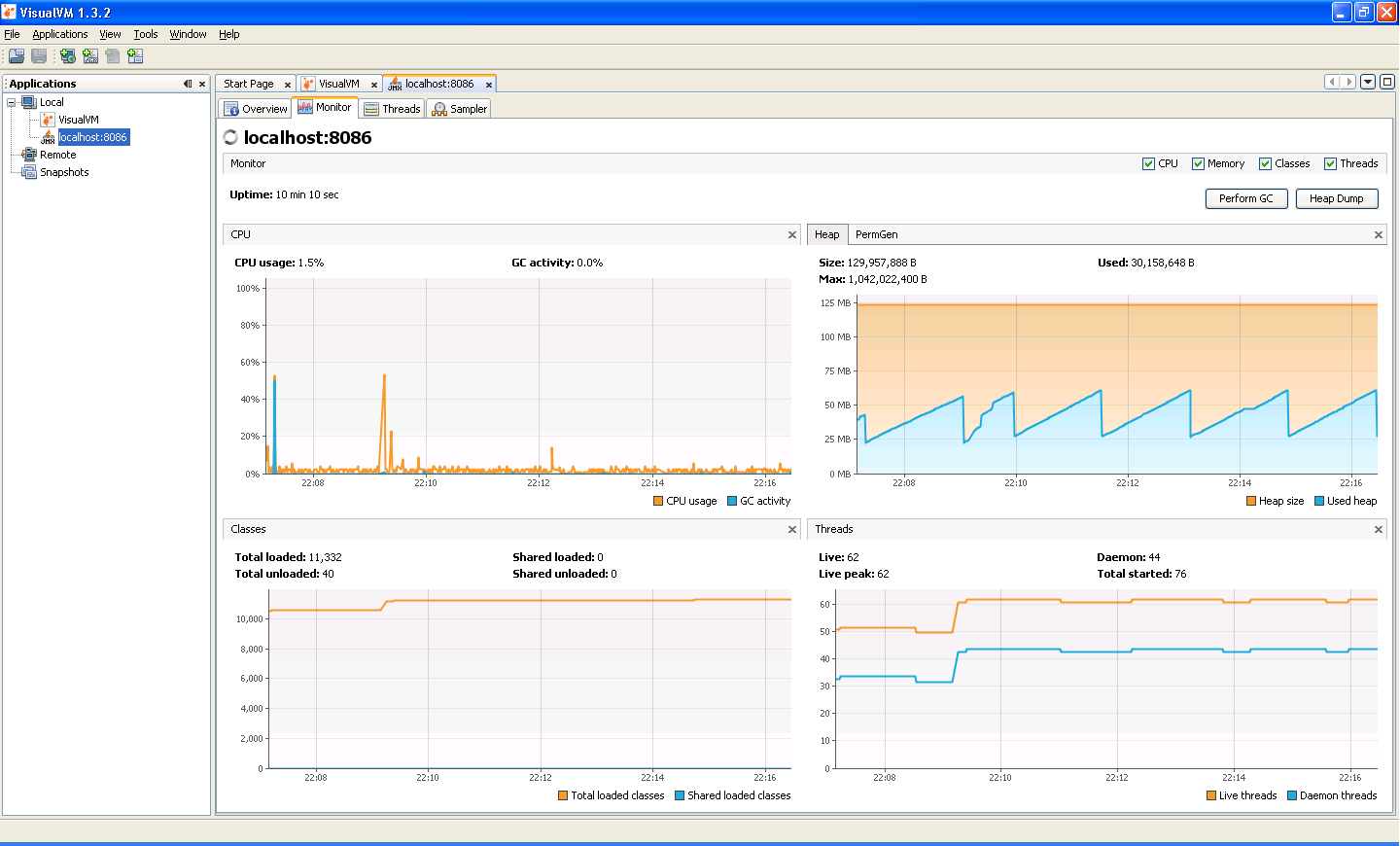The height and width of the screenshot is (846, 1400).
Task: Collapse the Local tree node
Action: [x=12, y=102]
